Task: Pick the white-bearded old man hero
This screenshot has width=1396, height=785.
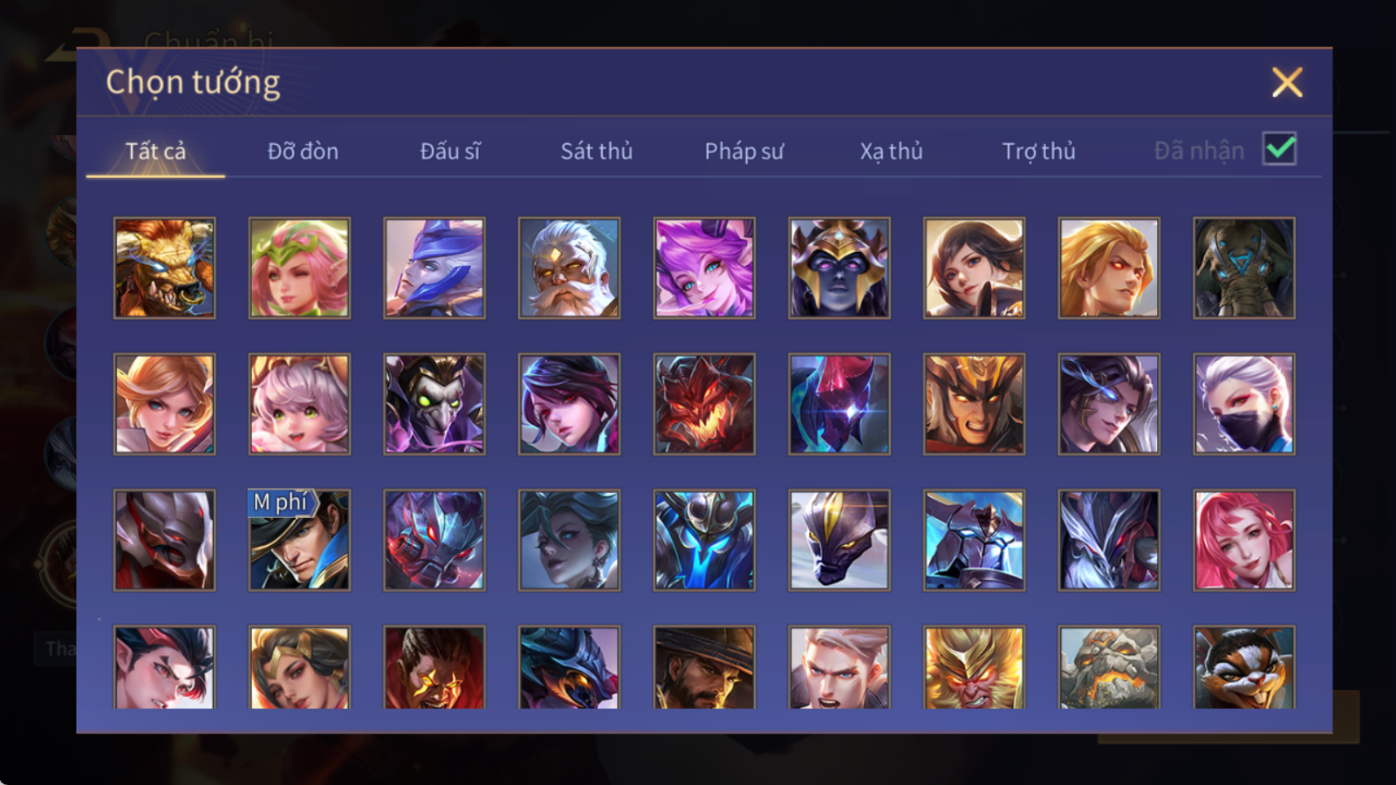Action: tap(569, 268)
